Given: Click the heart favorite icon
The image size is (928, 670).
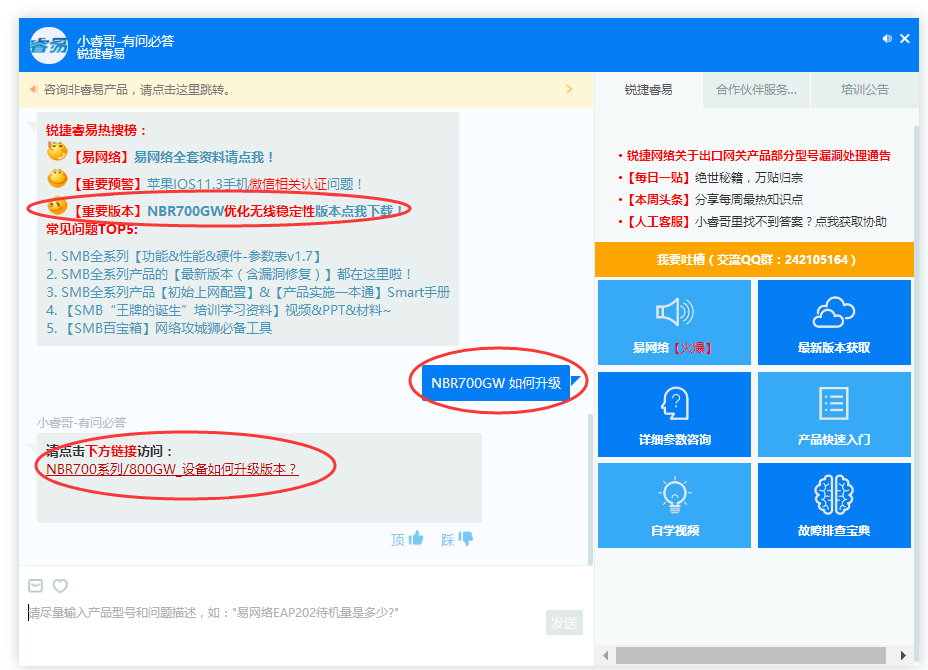Looking at the screenshot, I should point(60,585).
